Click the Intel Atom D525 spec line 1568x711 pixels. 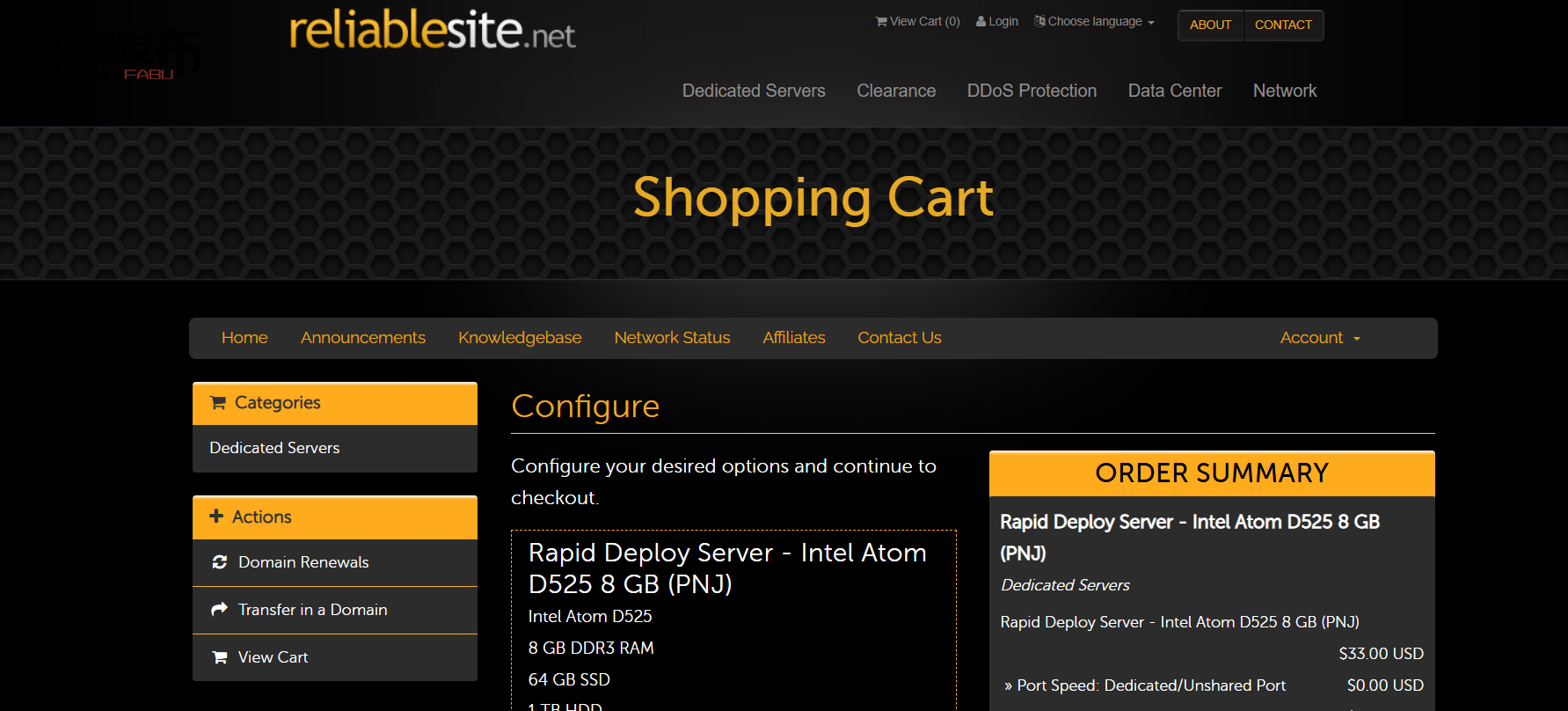(590, 617)
